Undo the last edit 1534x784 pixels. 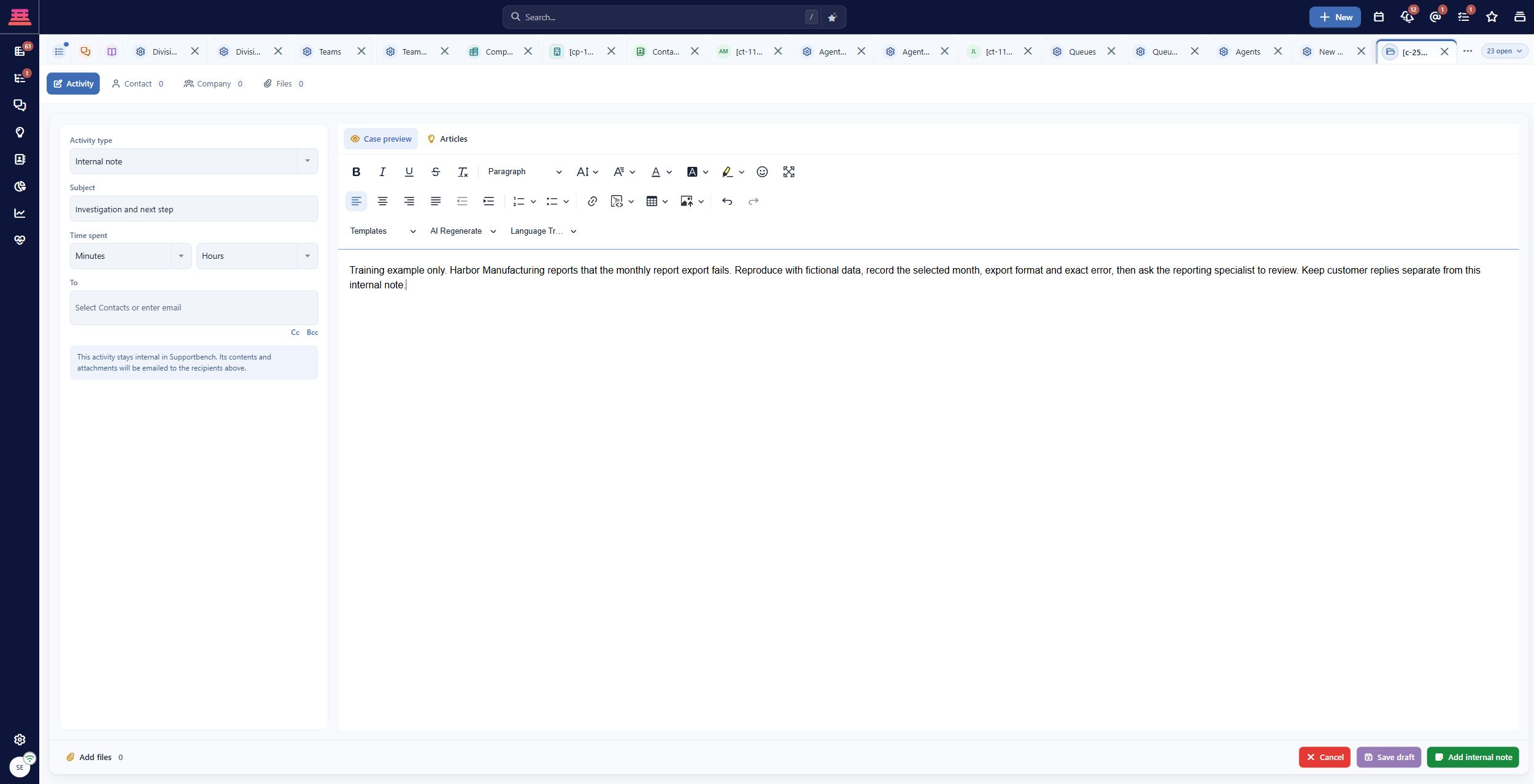click(x=727, y=201)
